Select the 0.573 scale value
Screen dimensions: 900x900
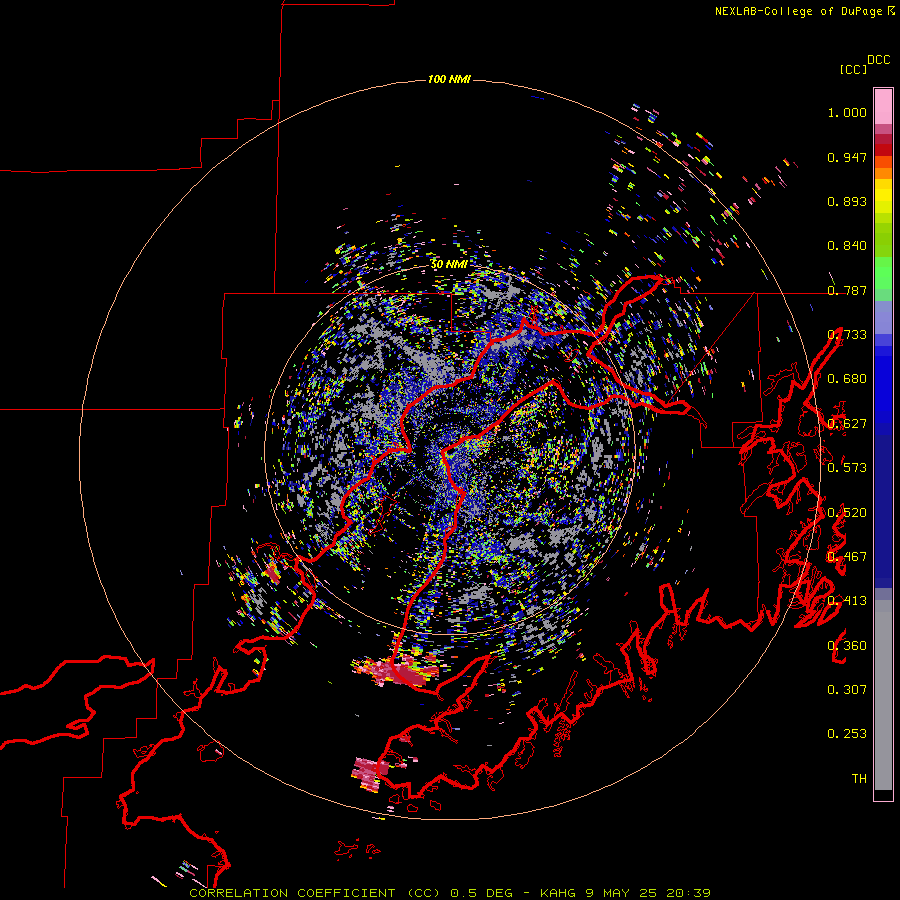pyautogui.click(x=847, y=468)
